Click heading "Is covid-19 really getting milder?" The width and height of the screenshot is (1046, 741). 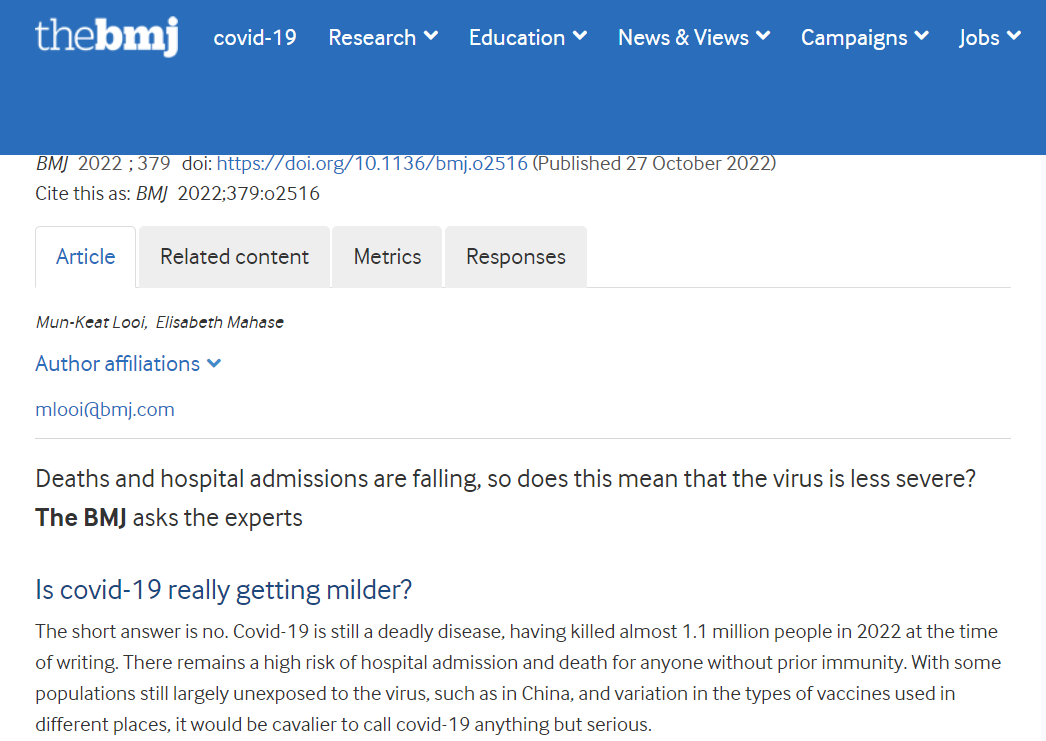224,590
